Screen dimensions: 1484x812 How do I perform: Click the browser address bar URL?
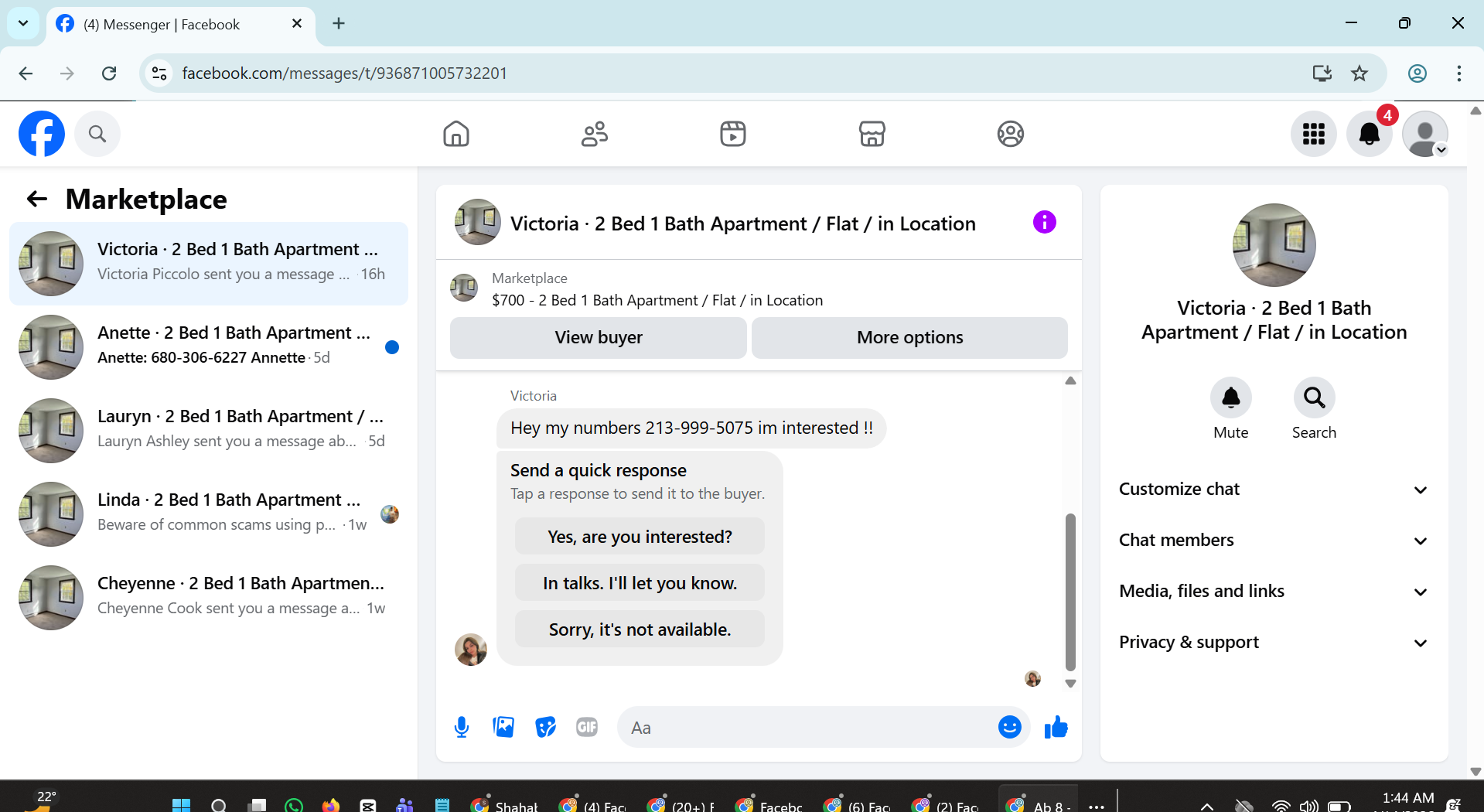344,73
